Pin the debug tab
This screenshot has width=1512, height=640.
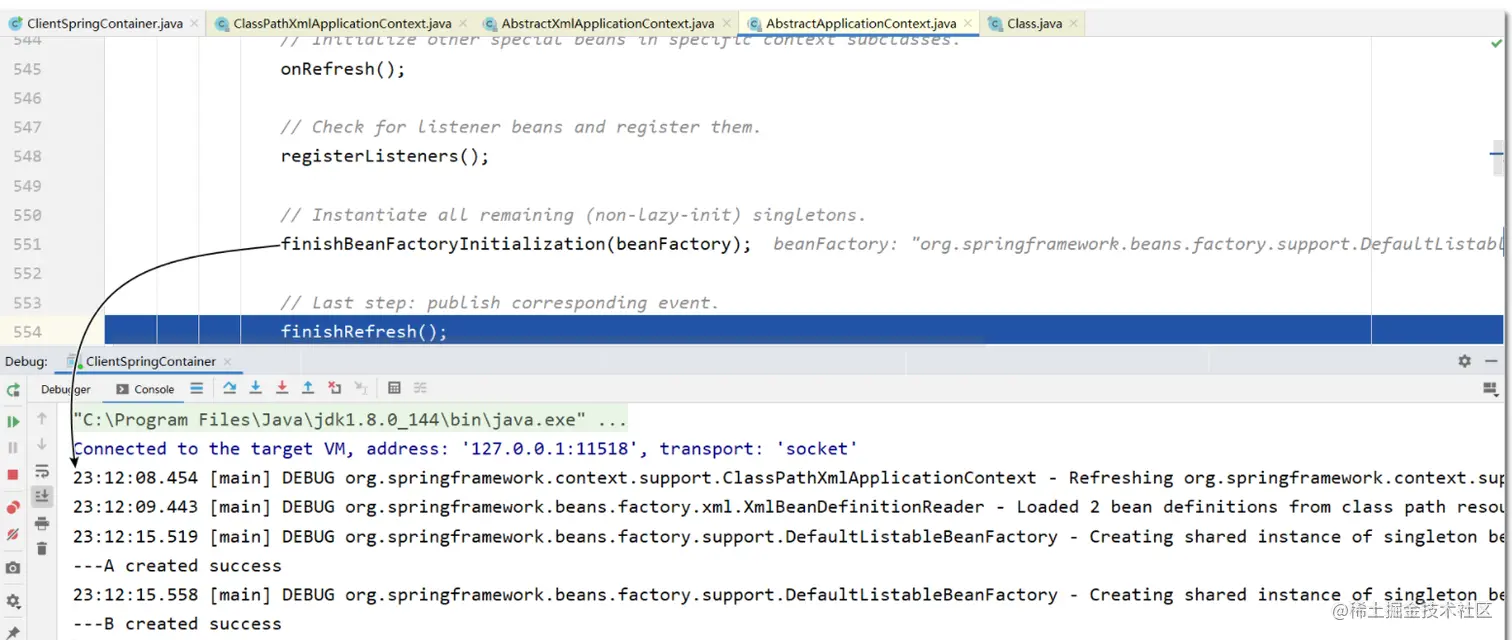coord(13,632)
